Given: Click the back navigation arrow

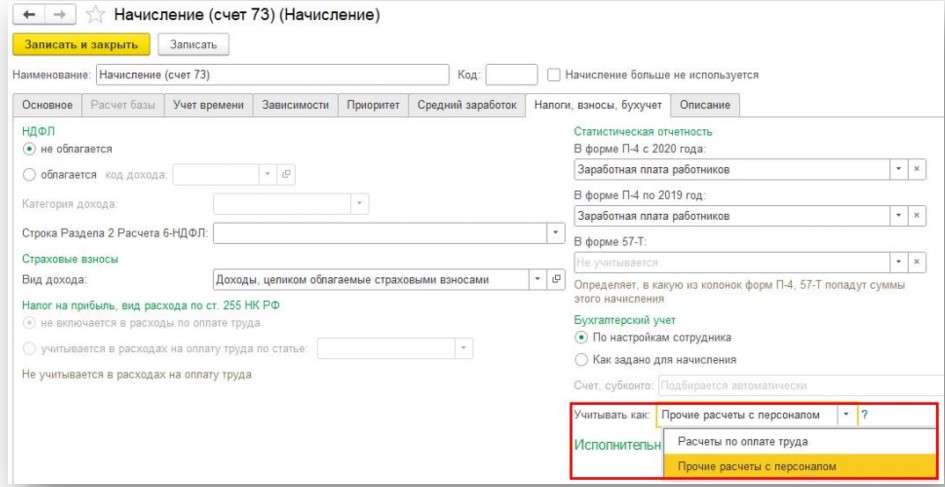Looking at the screenshot, I should coord(28,16).
